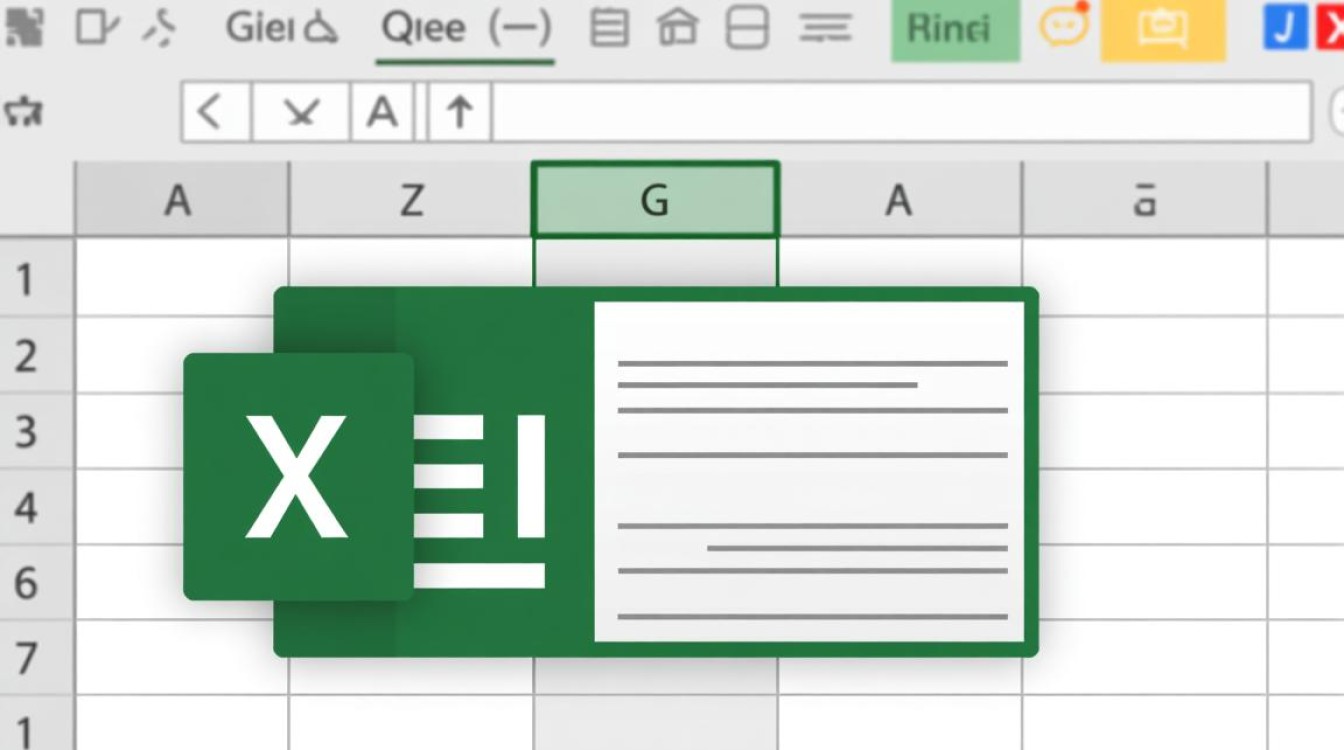This screenshot has height=750, width=1344.
Task: Select the row 2 header
Action: (x=26, y=356)
